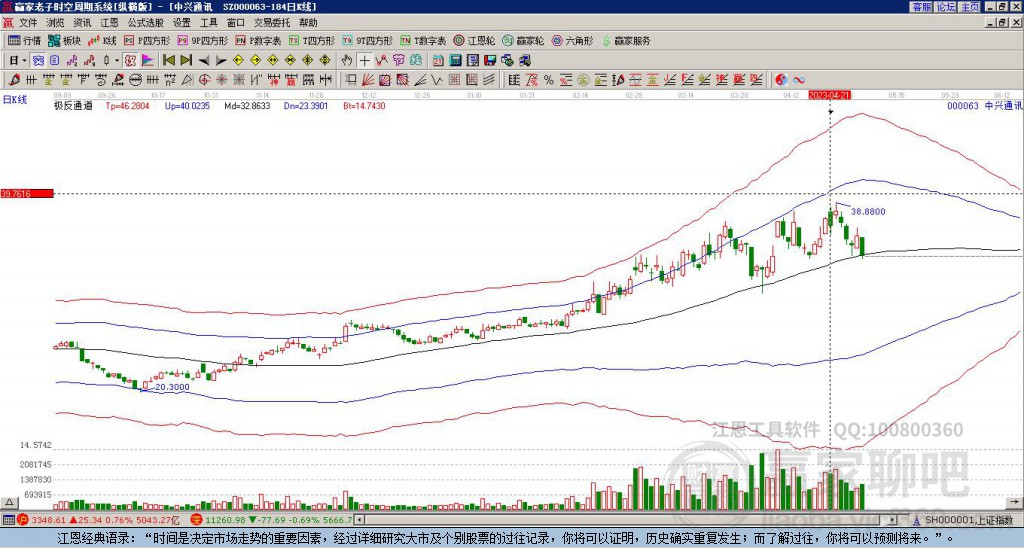Image resolution: width=1024 pixels, height=548 pixels.
Task: Toggle the crosshair cursor tool
Action: pyautogui.click(x=364, y=60)
